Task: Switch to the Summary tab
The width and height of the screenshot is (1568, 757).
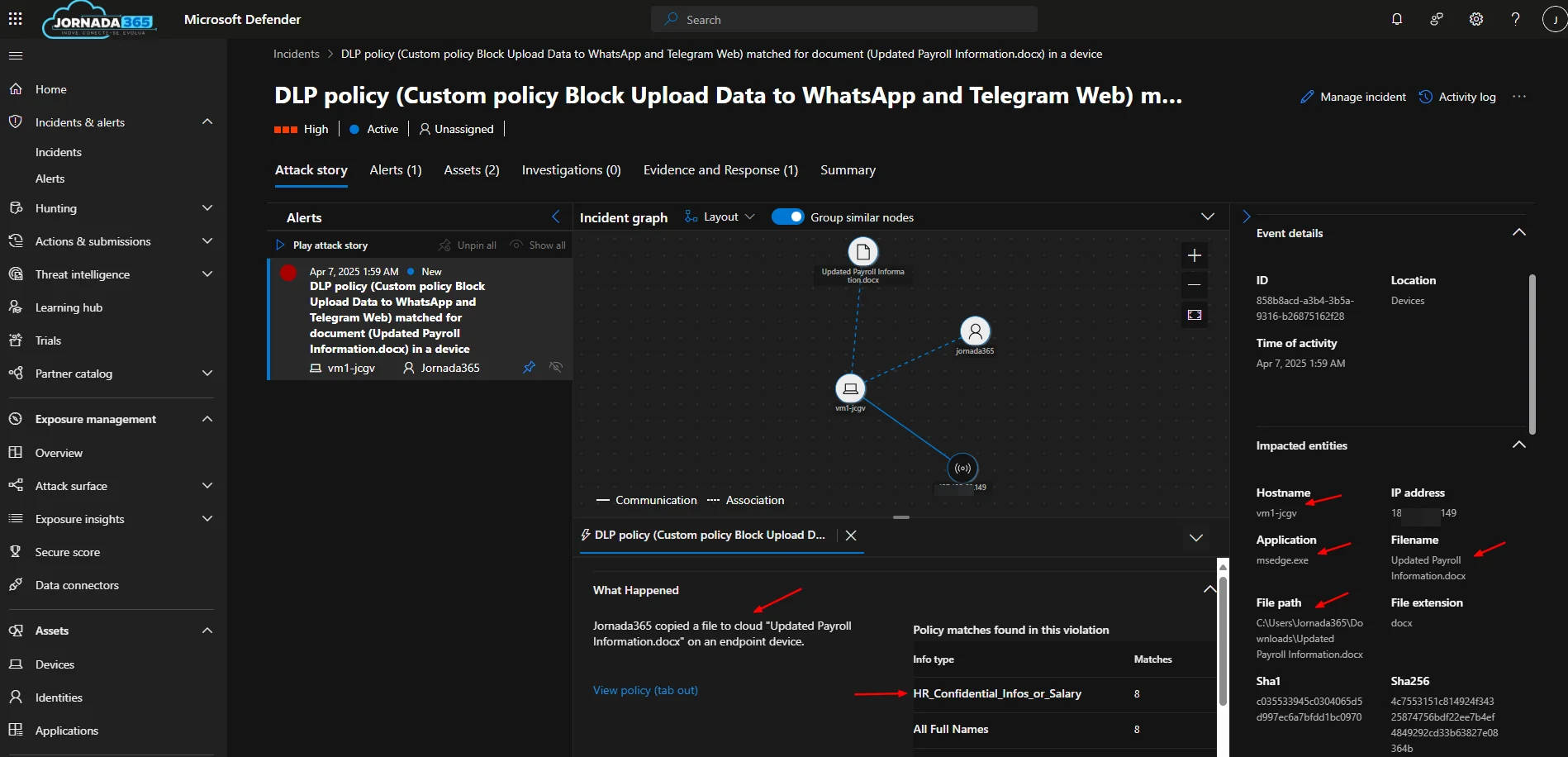Action: point(848,169)
